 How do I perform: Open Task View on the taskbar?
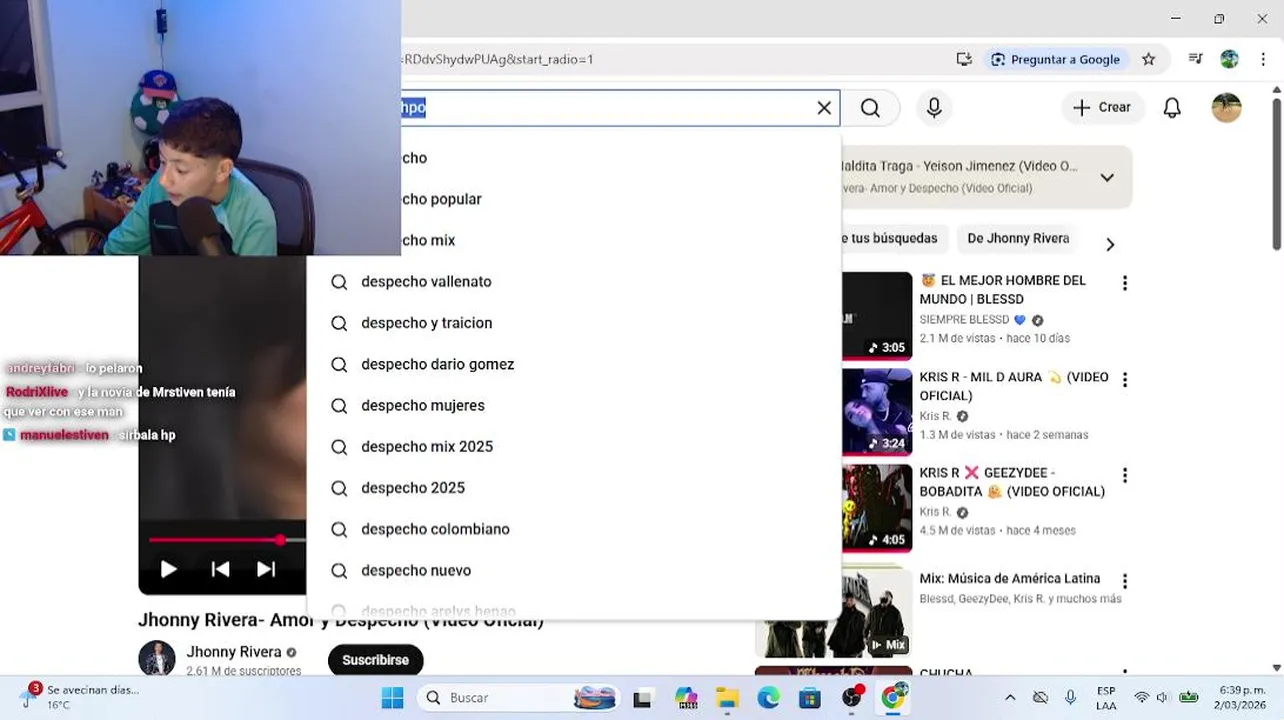[642, 698]
